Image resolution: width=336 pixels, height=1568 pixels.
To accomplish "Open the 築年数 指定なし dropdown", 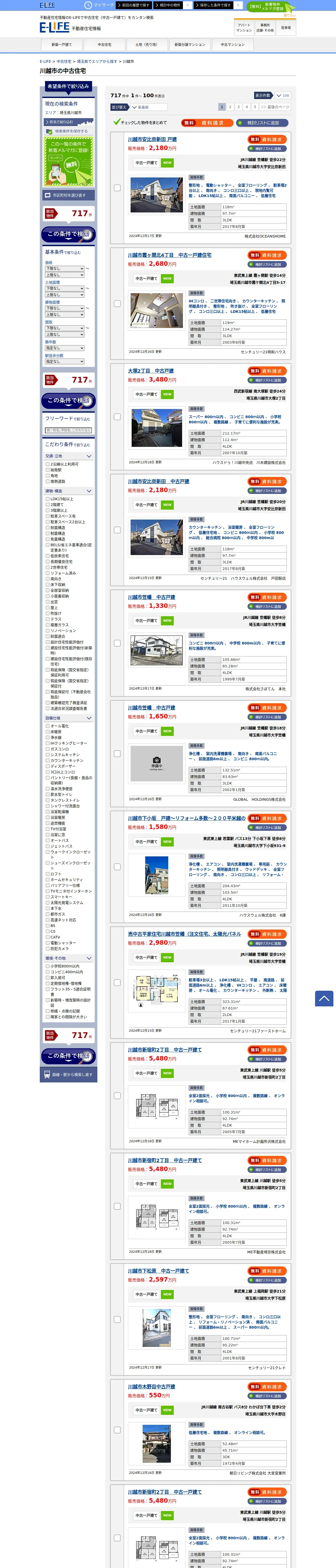I will click(65, 348).
